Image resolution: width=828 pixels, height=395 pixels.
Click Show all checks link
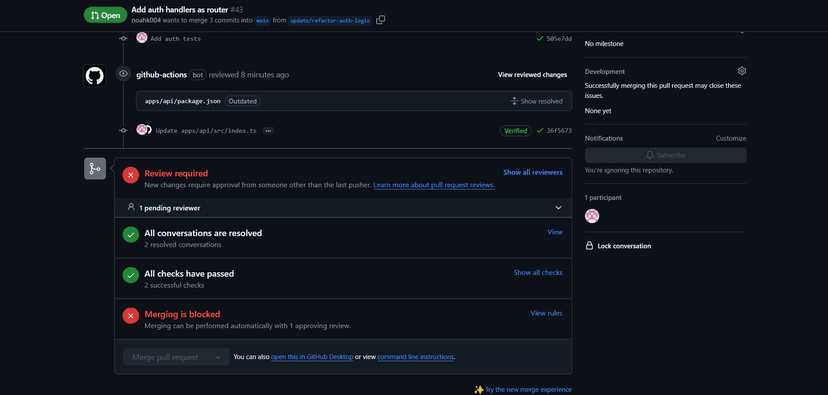pyautogui.click(x=538, y=272)
